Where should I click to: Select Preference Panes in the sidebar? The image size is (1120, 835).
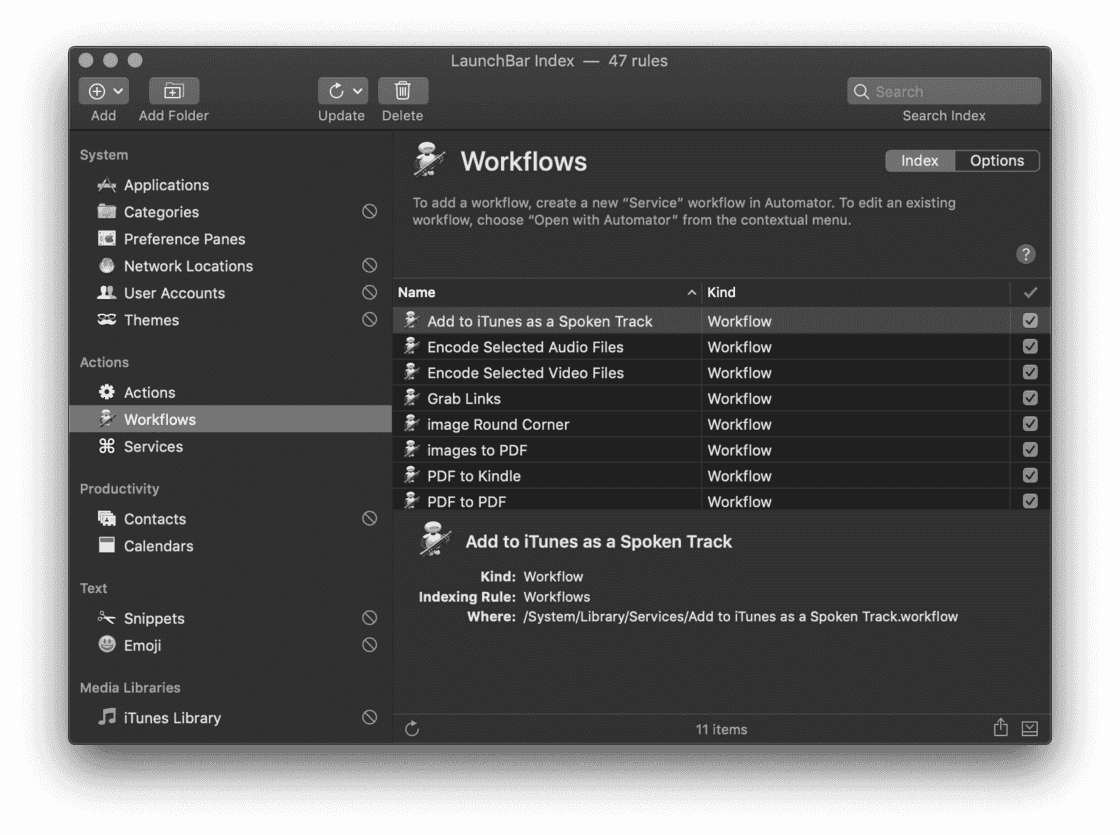230,239
